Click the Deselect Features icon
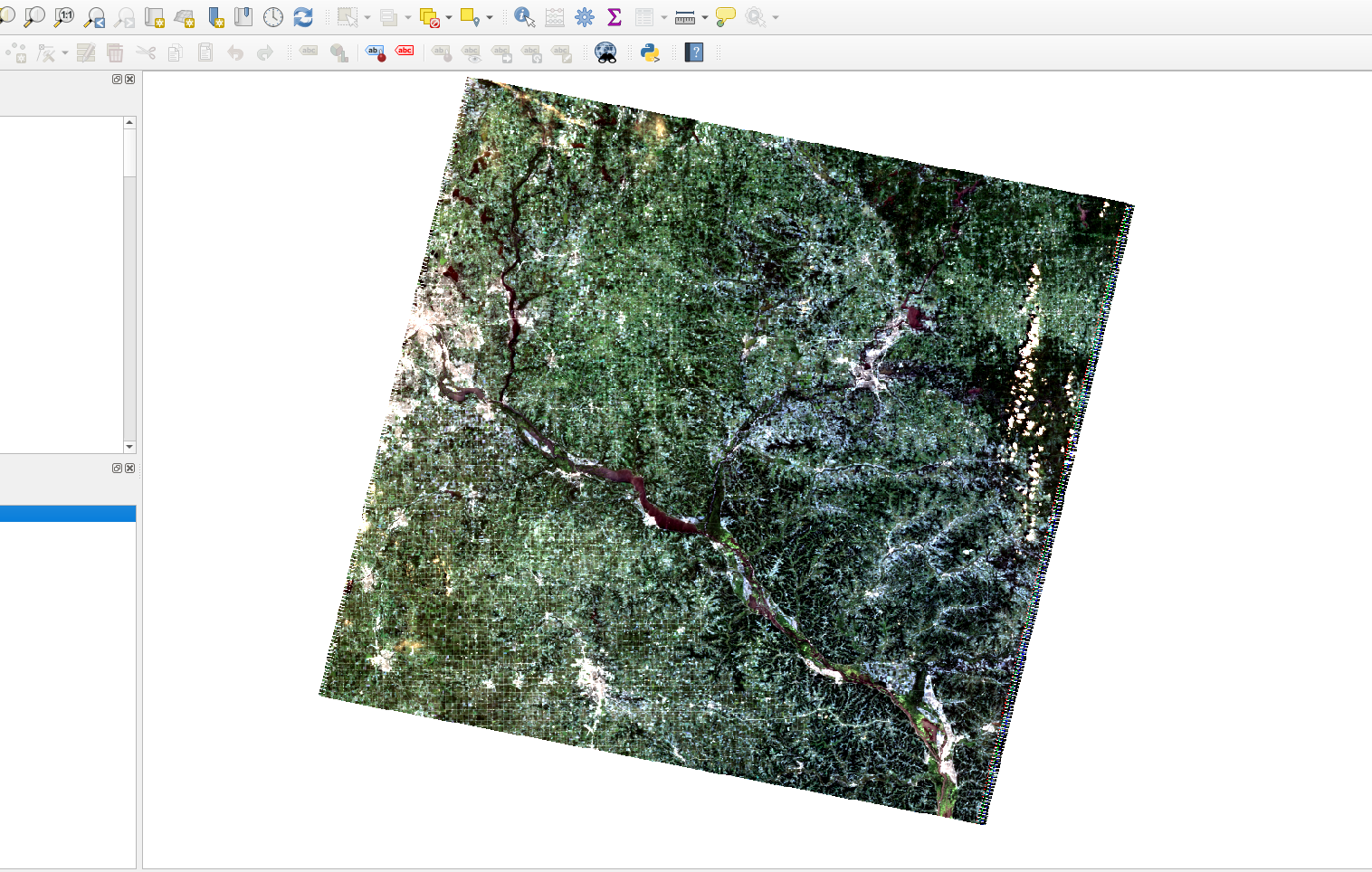The image size is (1372, 872). click(429, 16)
